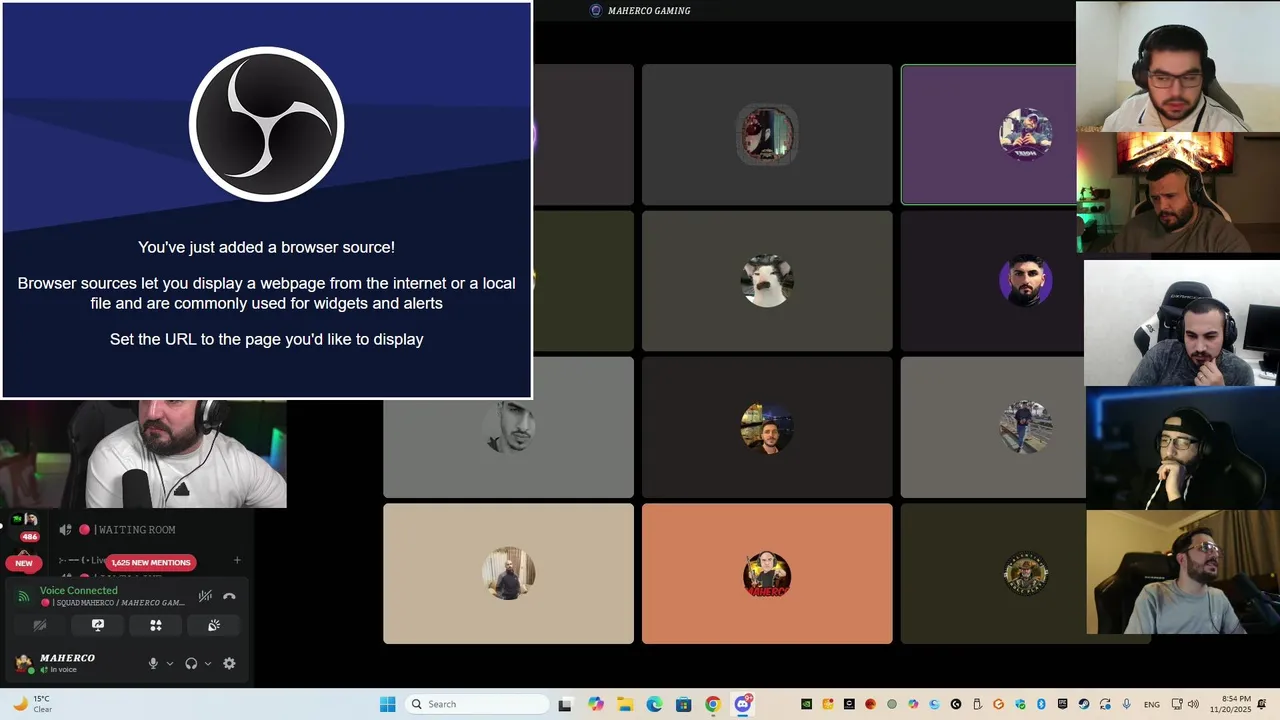Select the orange MAHERCO participant tile
The height and width of the screenshot is (720, 1280).
(x=767, y=574)
